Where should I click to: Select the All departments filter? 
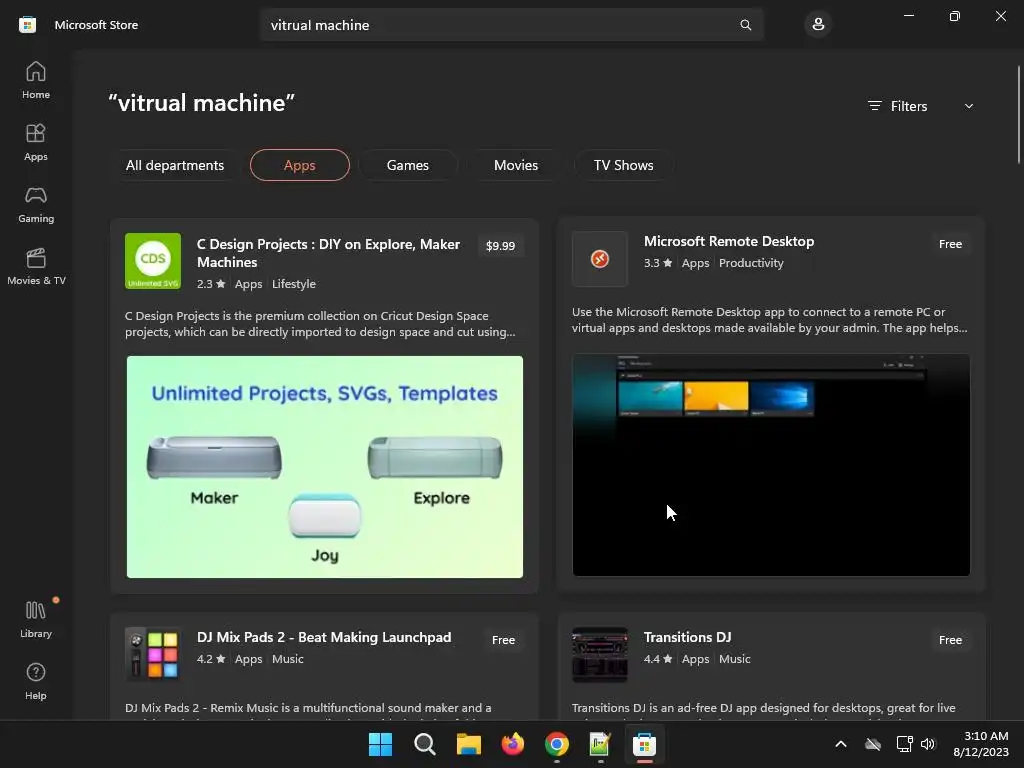[x=175, y=165]
